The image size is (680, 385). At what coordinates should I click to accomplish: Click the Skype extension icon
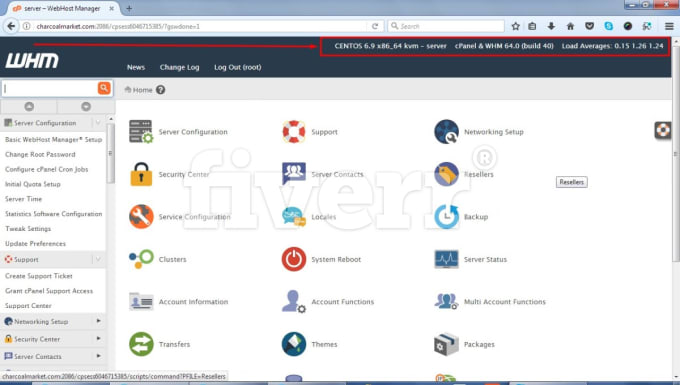click(608, 26)
